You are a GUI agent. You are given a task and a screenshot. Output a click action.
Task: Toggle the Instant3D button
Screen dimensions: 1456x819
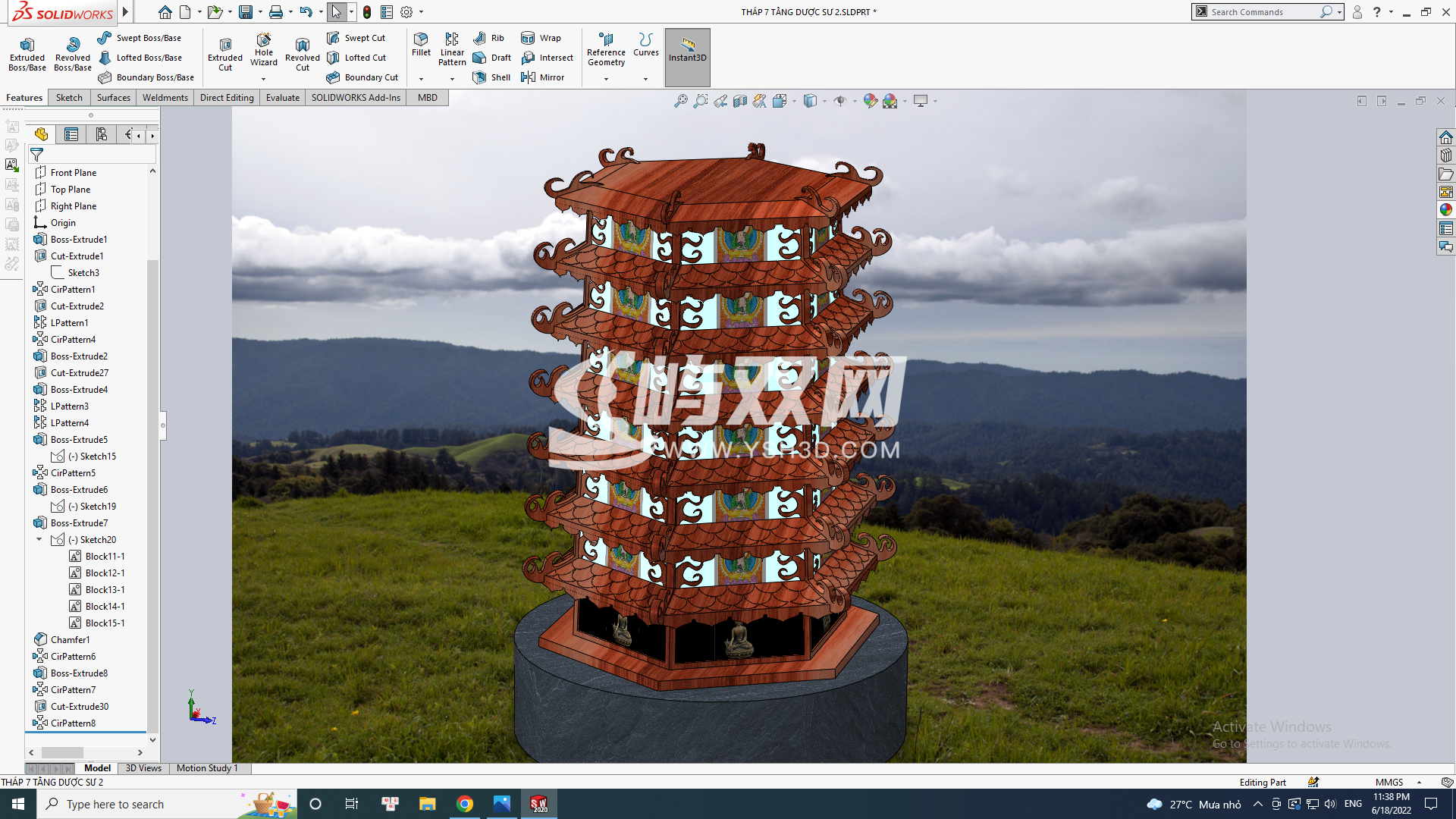tap(687, 50)
